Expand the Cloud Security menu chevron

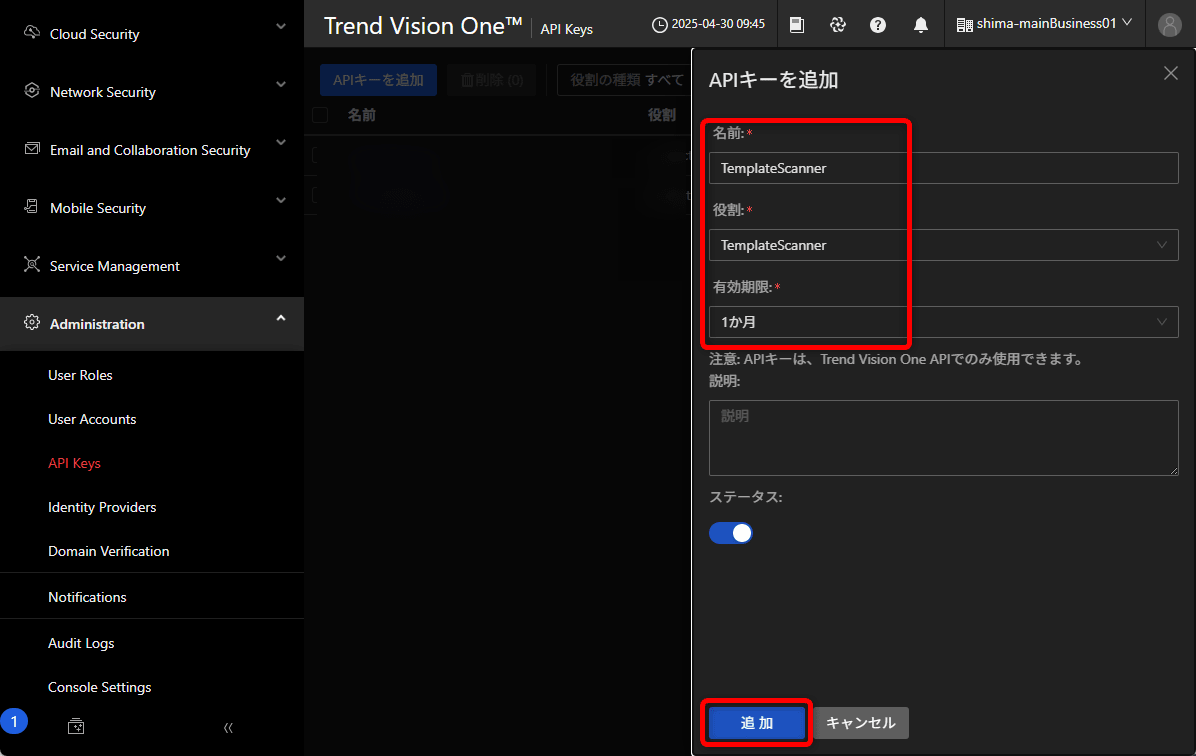click(281, 26)
